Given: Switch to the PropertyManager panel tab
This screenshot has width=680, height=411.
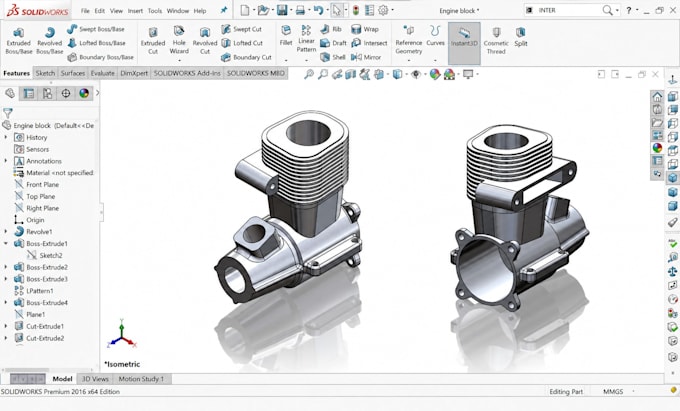Looking at the screenshot, I should pyautogui.click(x=29, y=93).
